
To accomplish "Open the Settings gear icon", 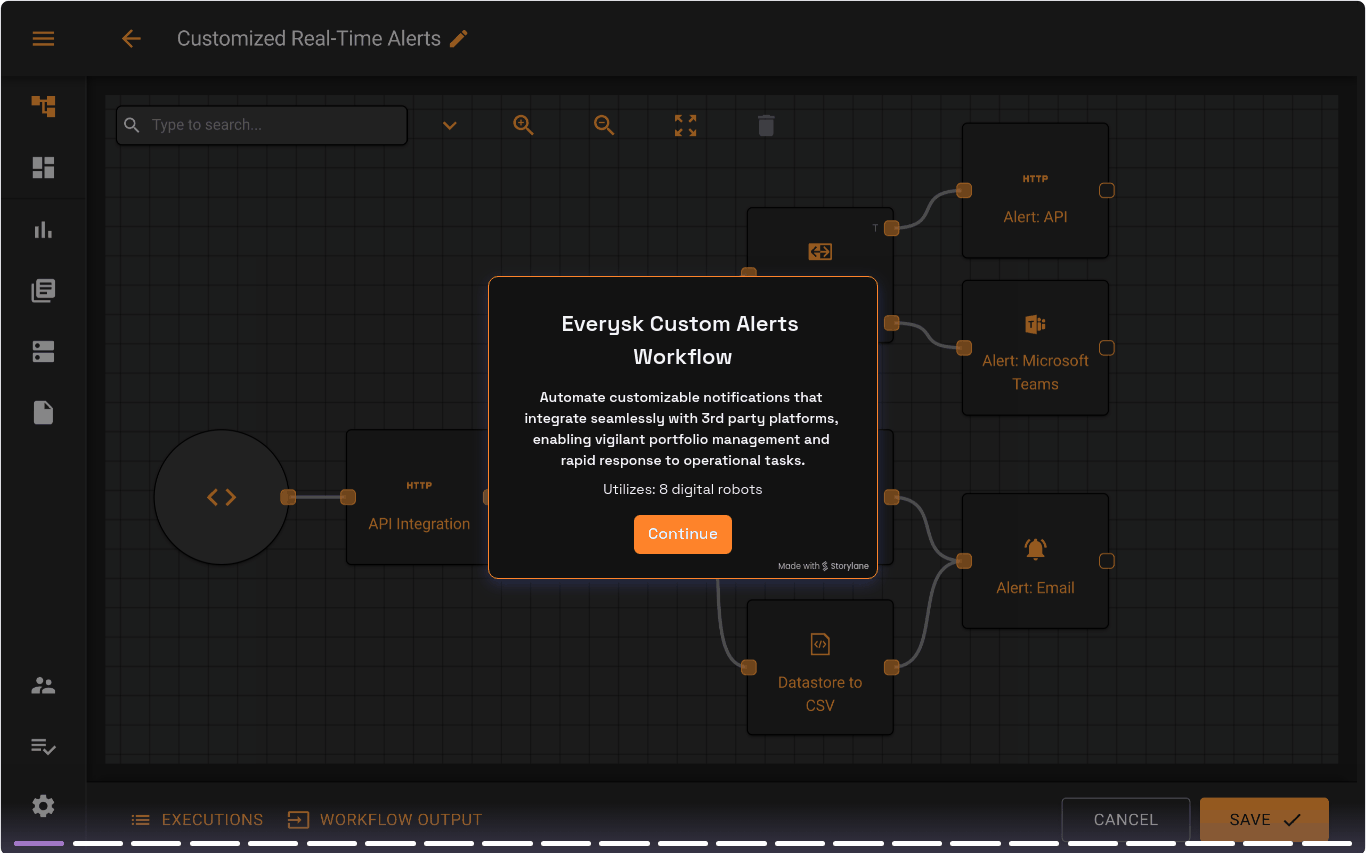I will [43, 806].
